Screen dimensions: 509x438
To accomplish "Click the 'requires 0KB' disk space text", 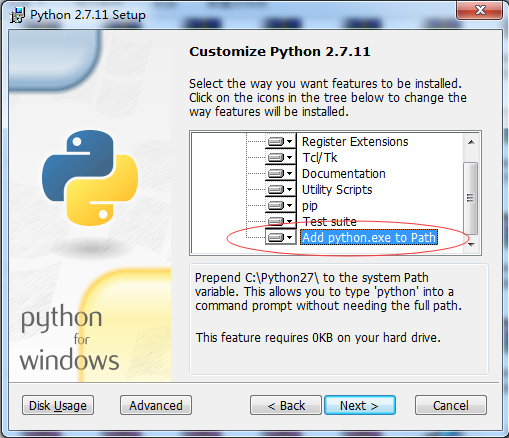I will [318, 338].
